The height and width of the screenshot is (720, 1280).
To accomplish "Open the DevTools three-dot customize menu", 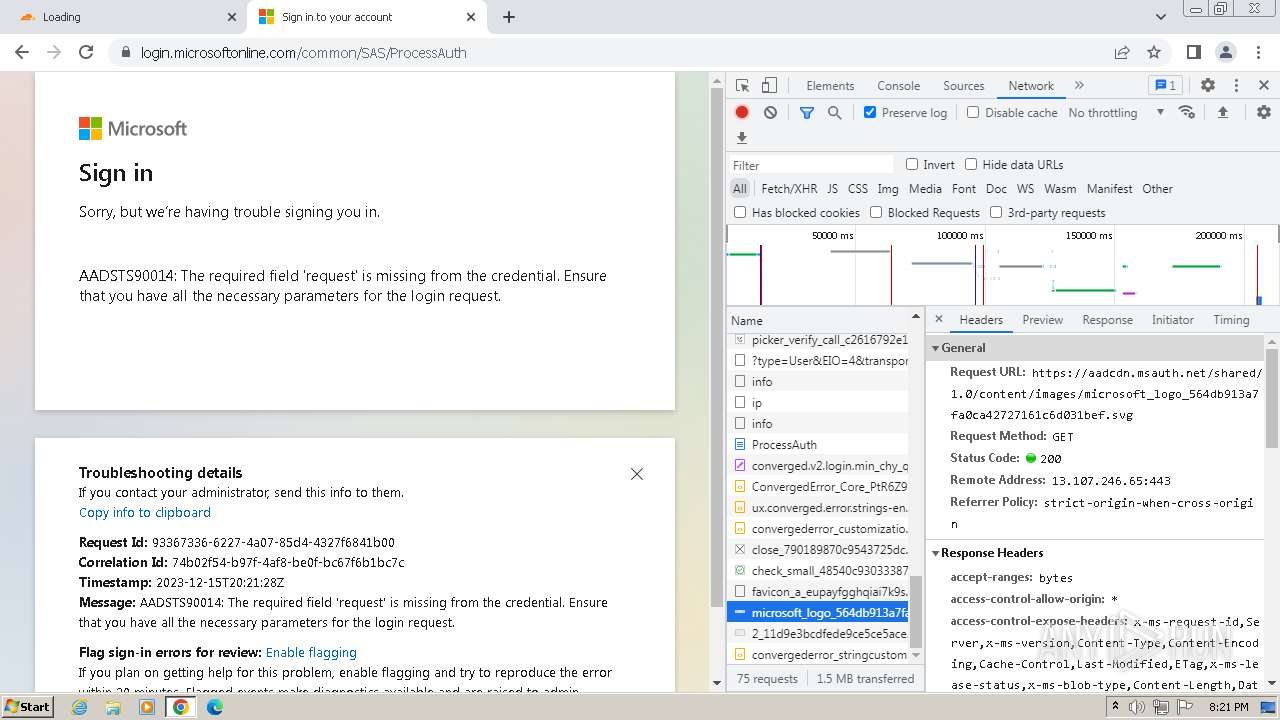I will tap(1236, 86).
